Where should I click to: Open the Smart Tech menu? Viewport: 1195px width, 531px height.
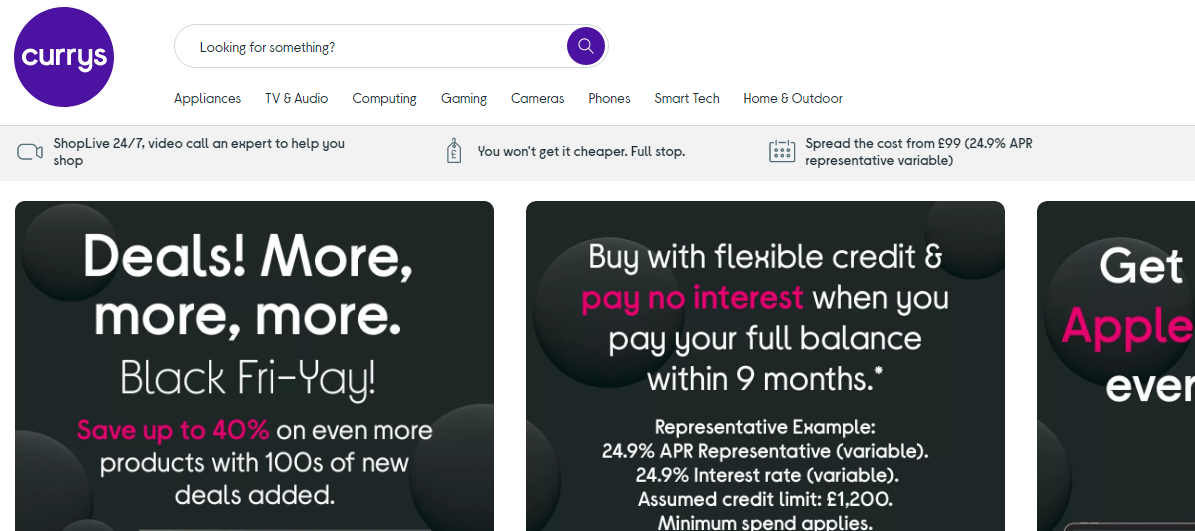click(687, 98)
